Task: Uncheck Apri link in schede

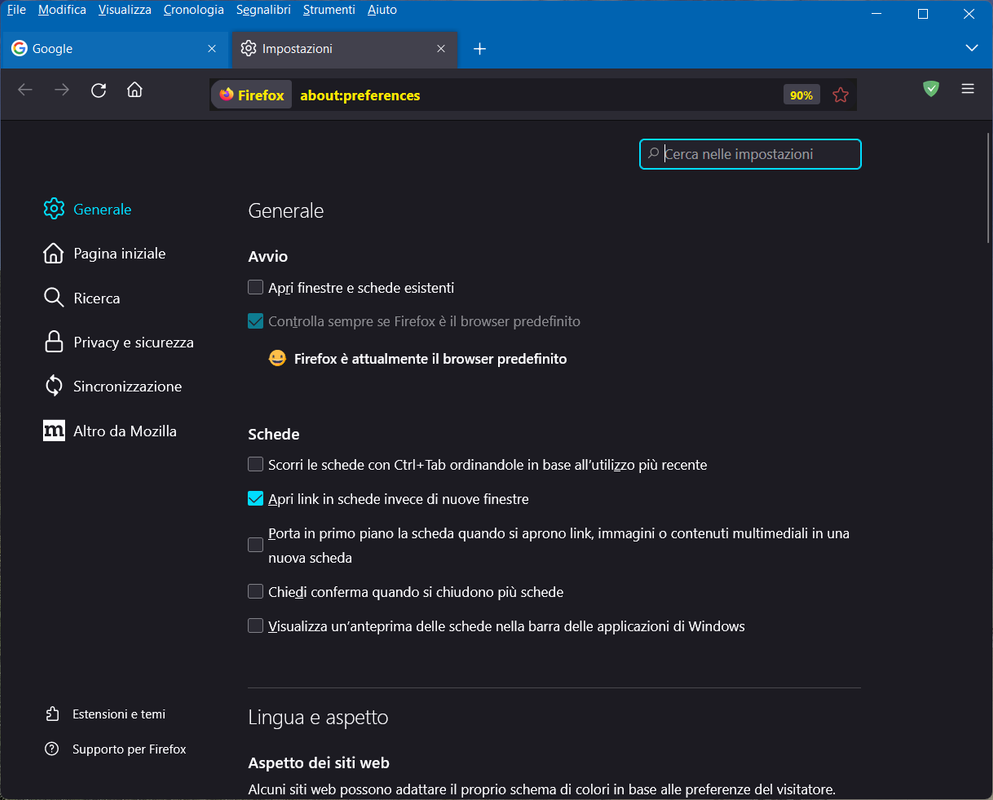Action: click(255, 498)
